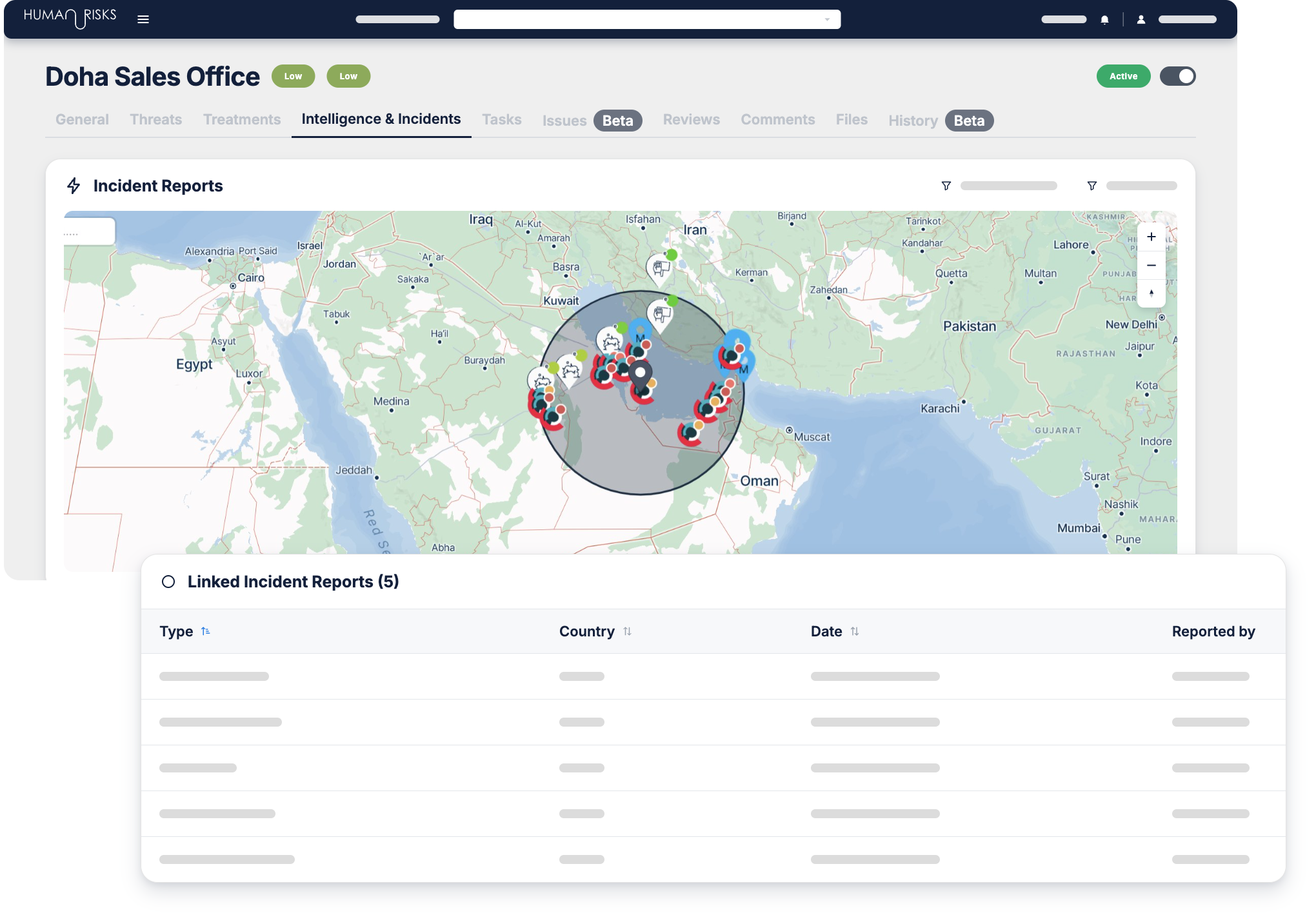
Task: Sort the table by Country
Action: (x=595, y=631)
